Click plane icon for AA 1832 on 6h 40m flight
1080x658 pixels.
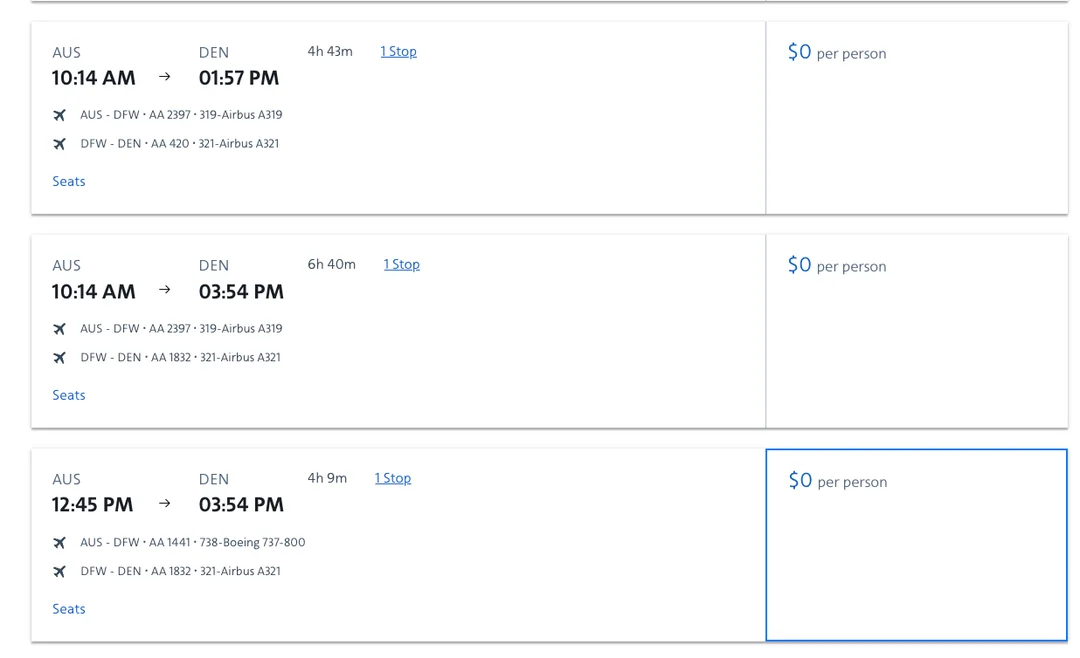tap(59, 358)
